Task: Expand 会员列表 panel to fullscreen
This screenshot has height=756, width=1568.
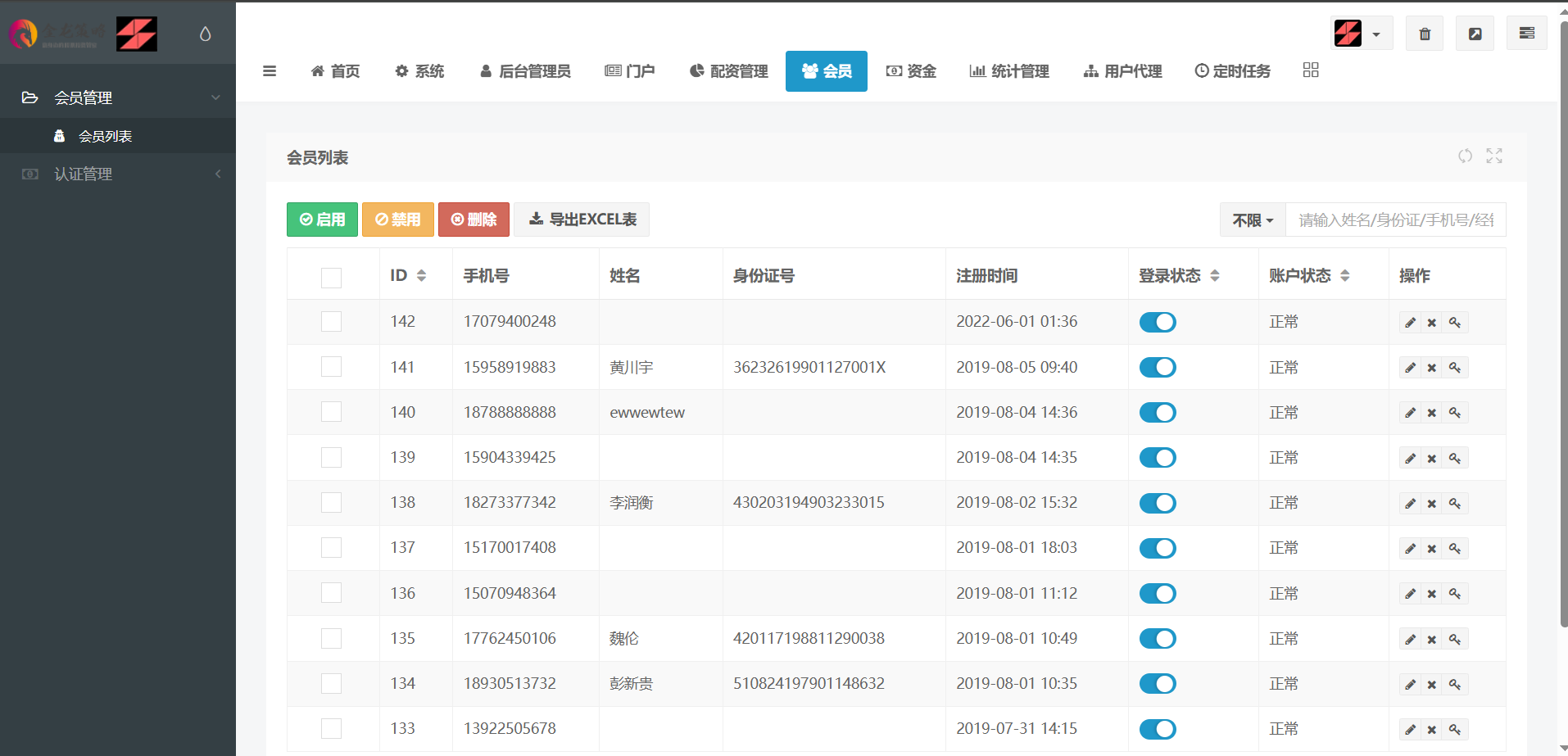Action: tap(1494, 156)
